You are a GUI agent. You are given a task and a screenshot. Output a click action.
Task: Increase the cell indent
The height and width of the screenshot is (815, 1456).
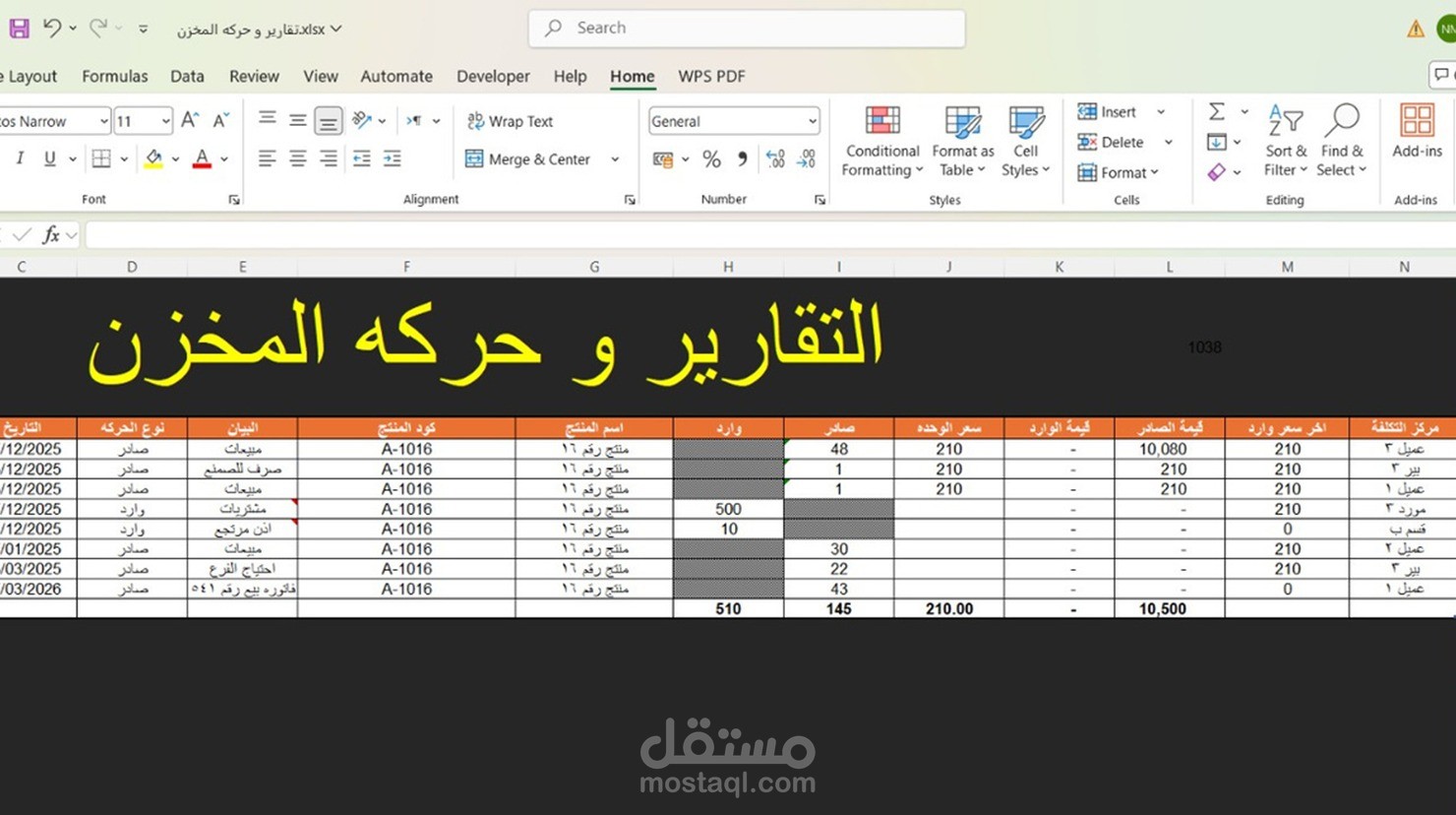tap(392, 158)
